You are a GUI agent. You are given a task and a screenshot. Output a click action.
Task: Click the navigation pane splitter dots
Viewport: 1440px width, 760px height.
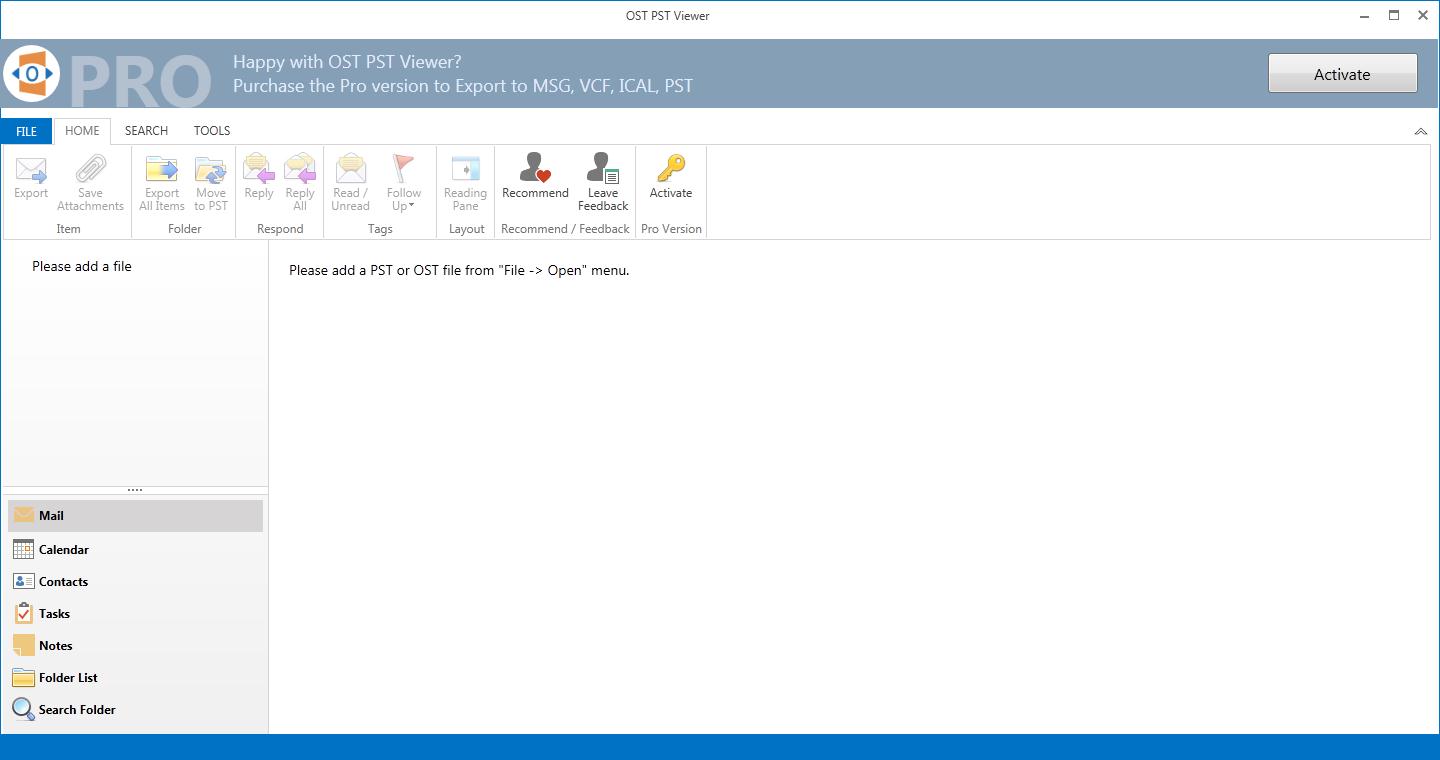click(135, 490)
